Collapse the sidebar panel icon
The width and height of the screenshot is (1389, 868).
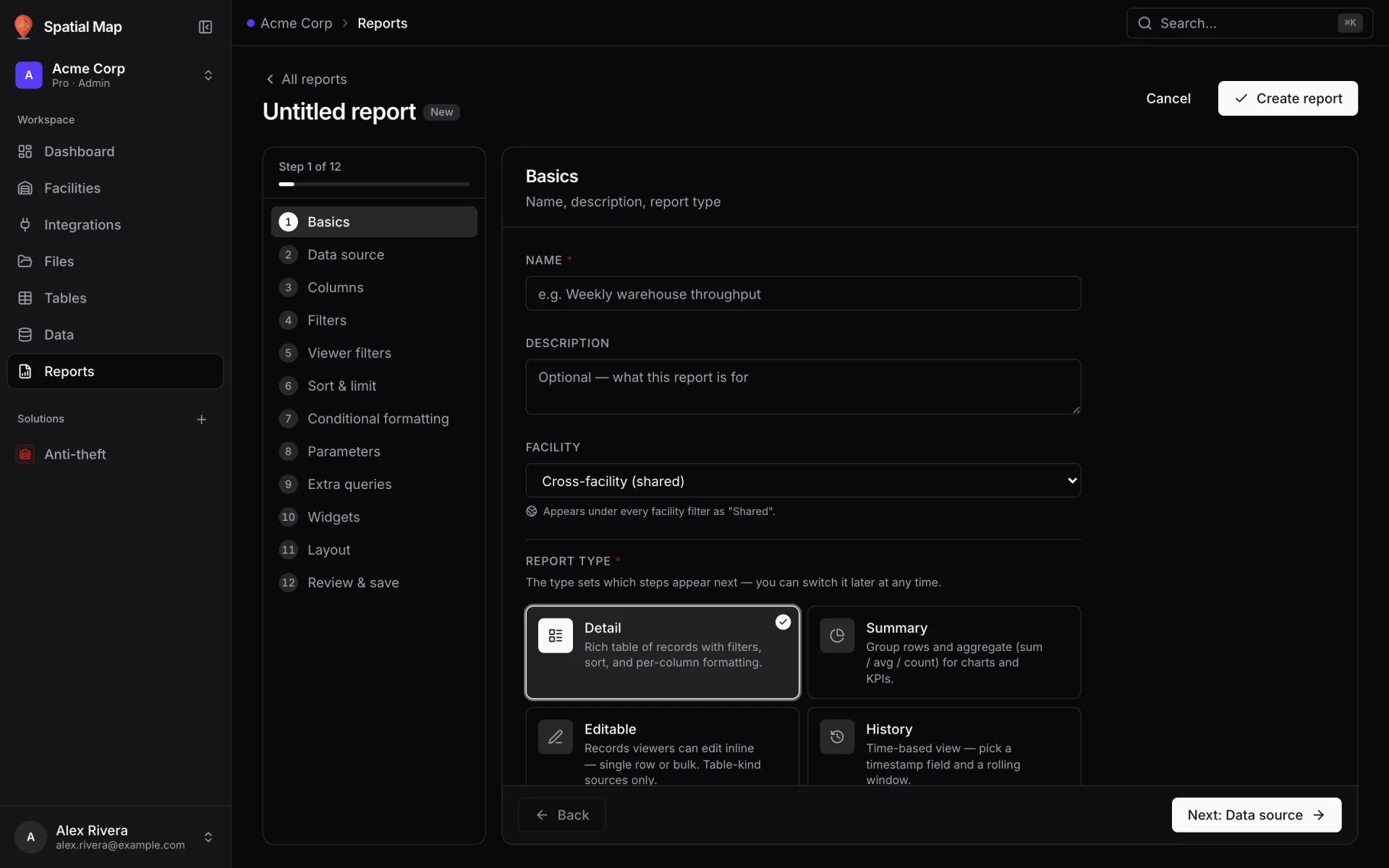[x=205, y=27]
